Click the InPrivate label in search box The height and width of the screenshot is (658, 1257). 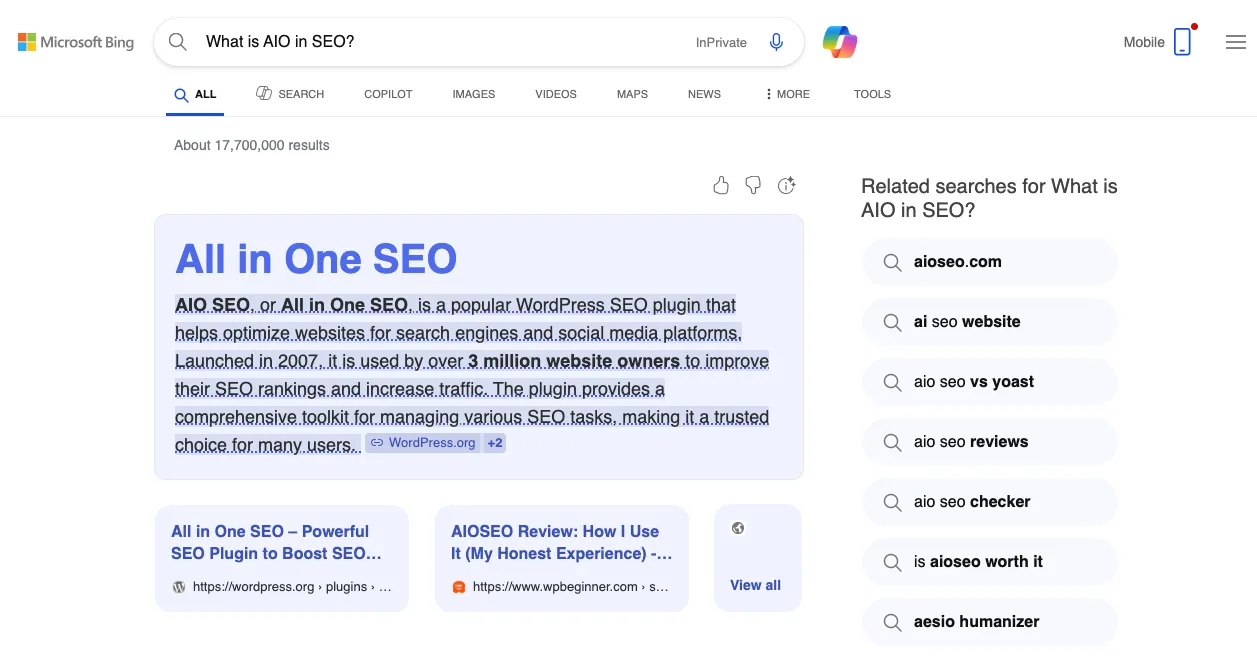(x=721, y=42)
